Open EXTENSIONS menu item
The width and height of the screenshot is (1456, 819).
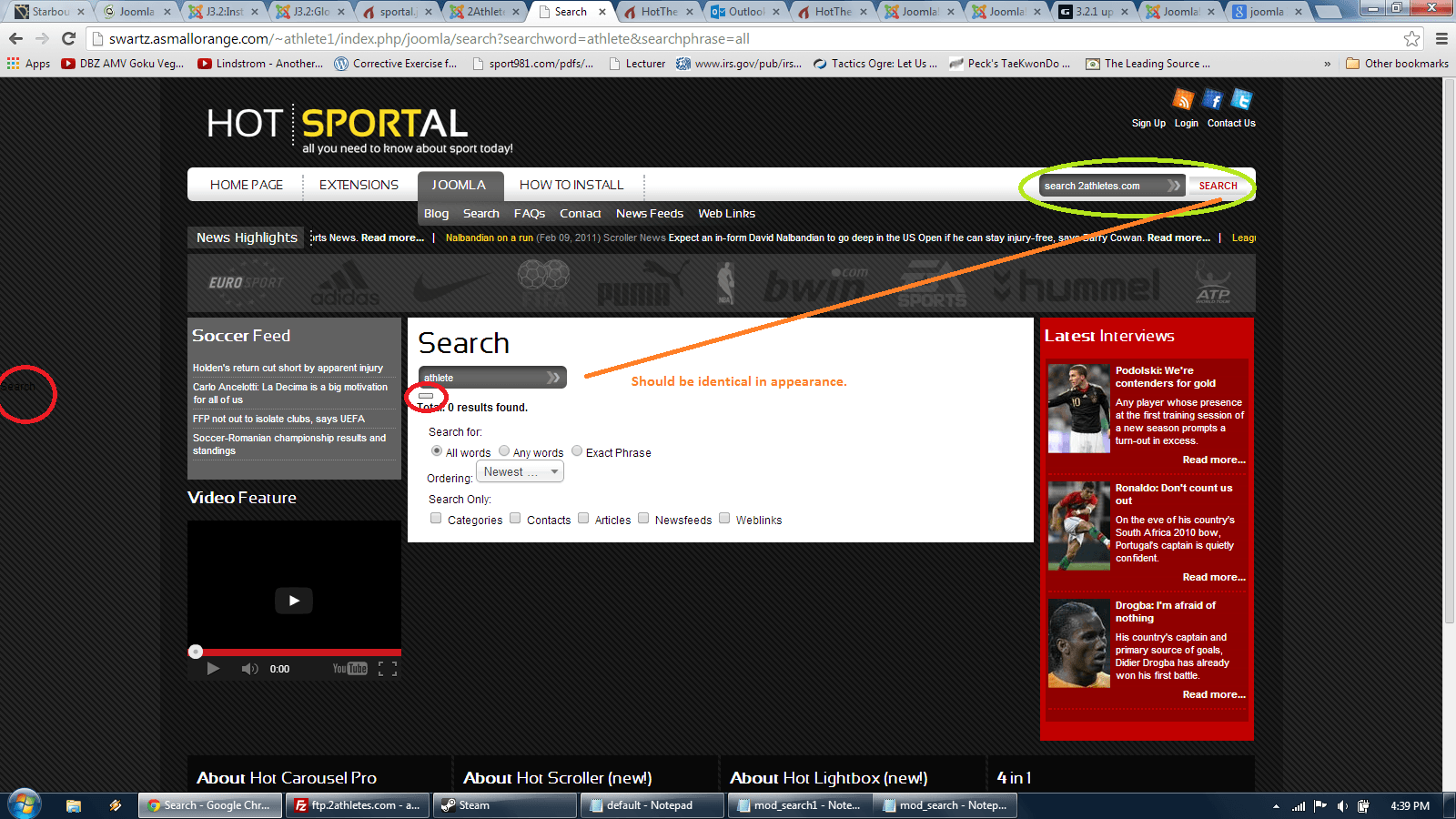coord(359,185)
